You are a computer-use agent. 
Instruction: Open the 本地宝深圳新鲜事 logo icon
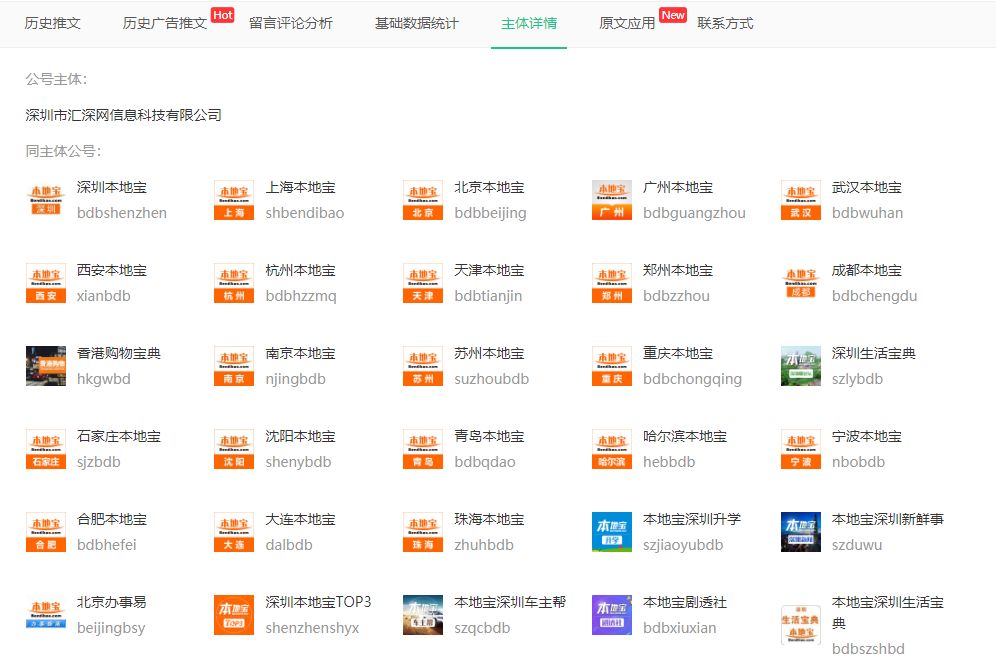(801, 532)
